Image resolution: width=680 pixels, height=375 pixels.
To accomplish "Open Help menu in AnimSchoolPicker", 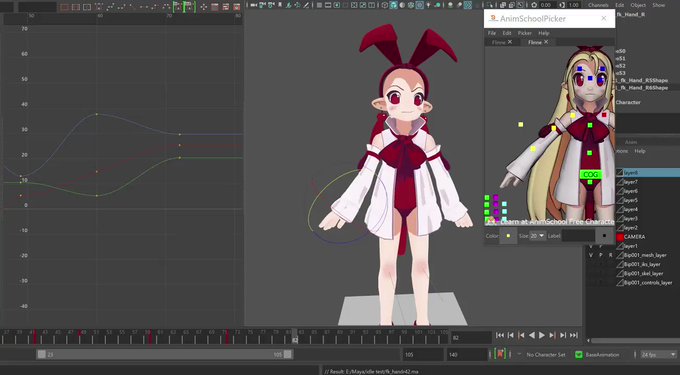I will [543, 33].
